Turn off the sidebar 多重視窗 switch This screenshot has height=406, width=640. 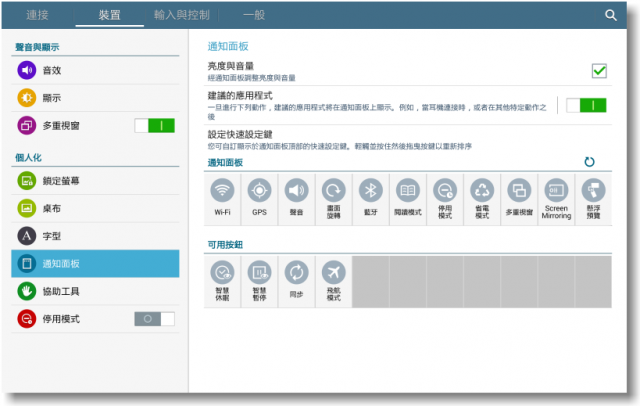[x=154, y=126]
